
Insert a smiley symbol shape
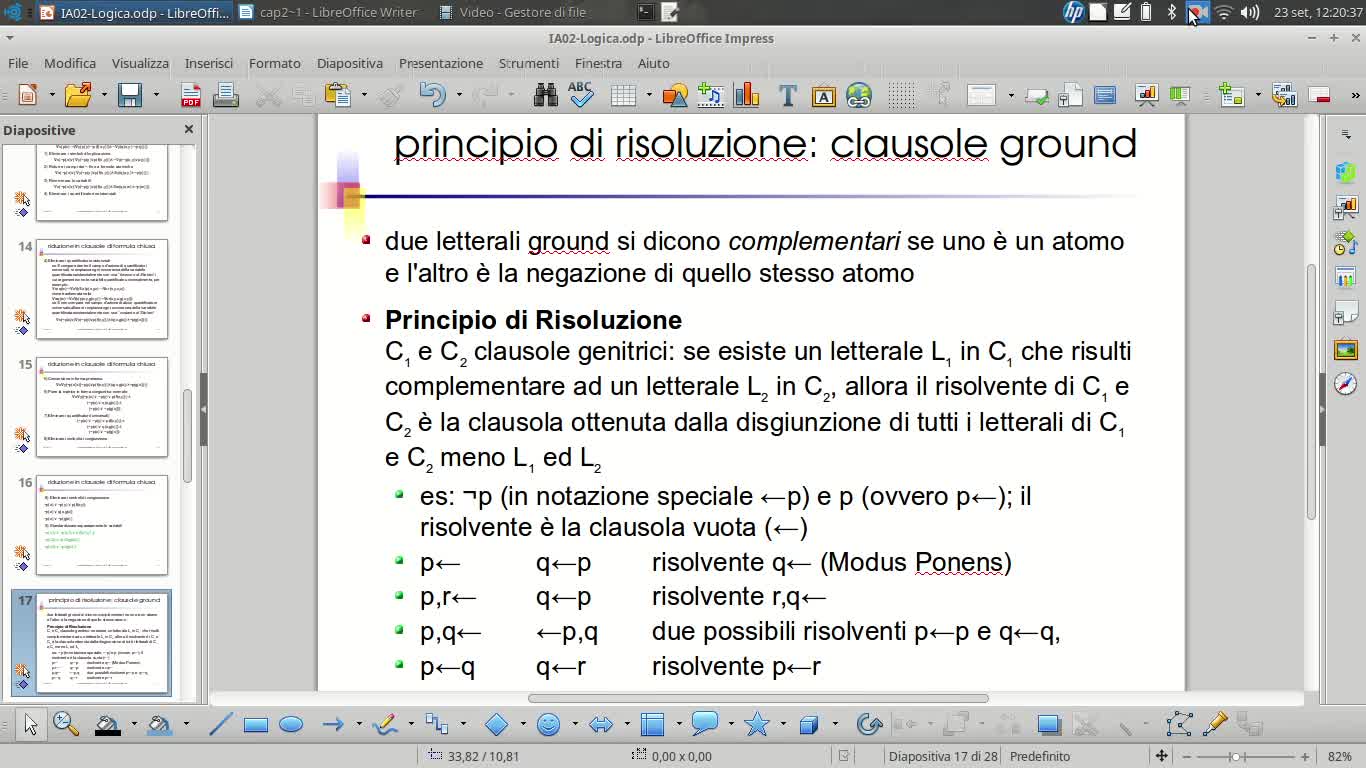coord(548,724)
